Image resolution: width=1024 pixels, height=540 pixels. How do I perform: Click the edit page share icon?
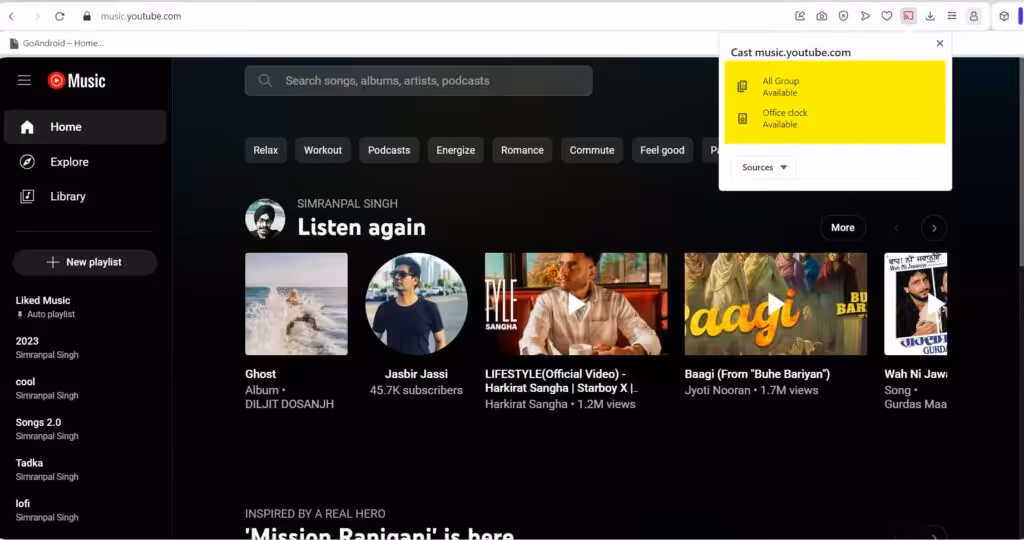(800, 16)
